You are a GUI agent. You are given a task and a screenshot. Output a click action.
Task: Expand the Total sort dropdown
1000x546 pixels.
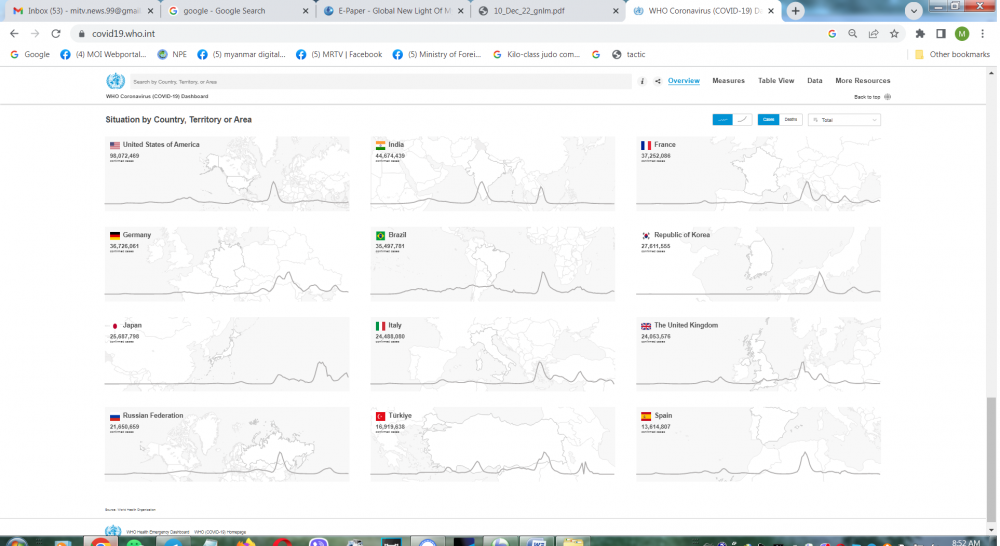[x=845, y=119]
